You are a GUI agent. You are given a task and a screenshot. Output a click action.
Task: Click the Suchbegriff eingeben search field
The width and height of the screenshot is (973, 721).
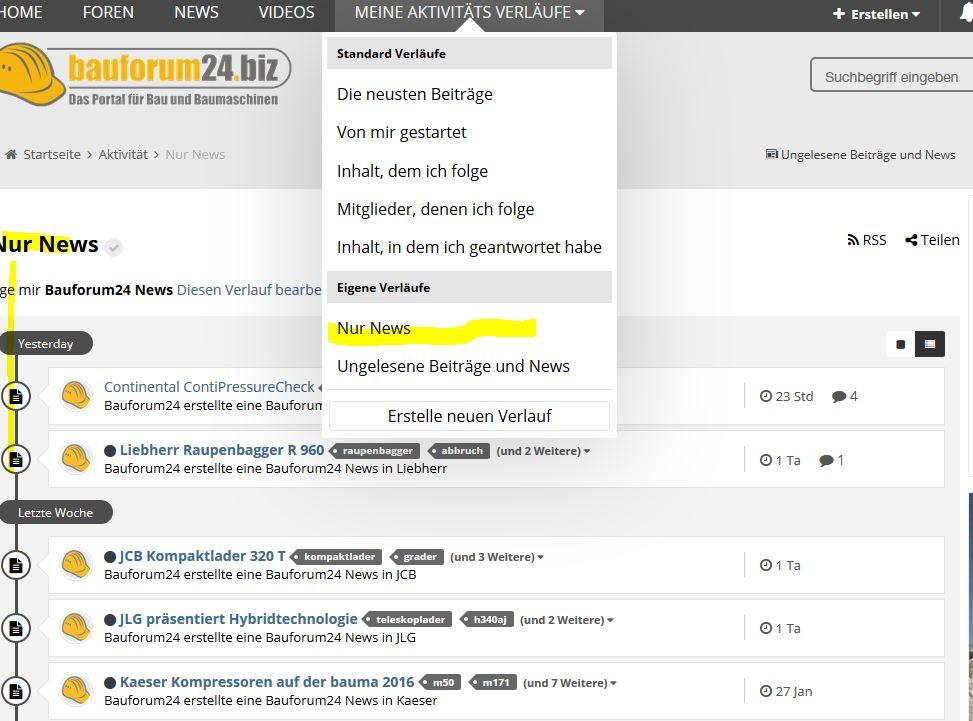[x=892, y=75]
